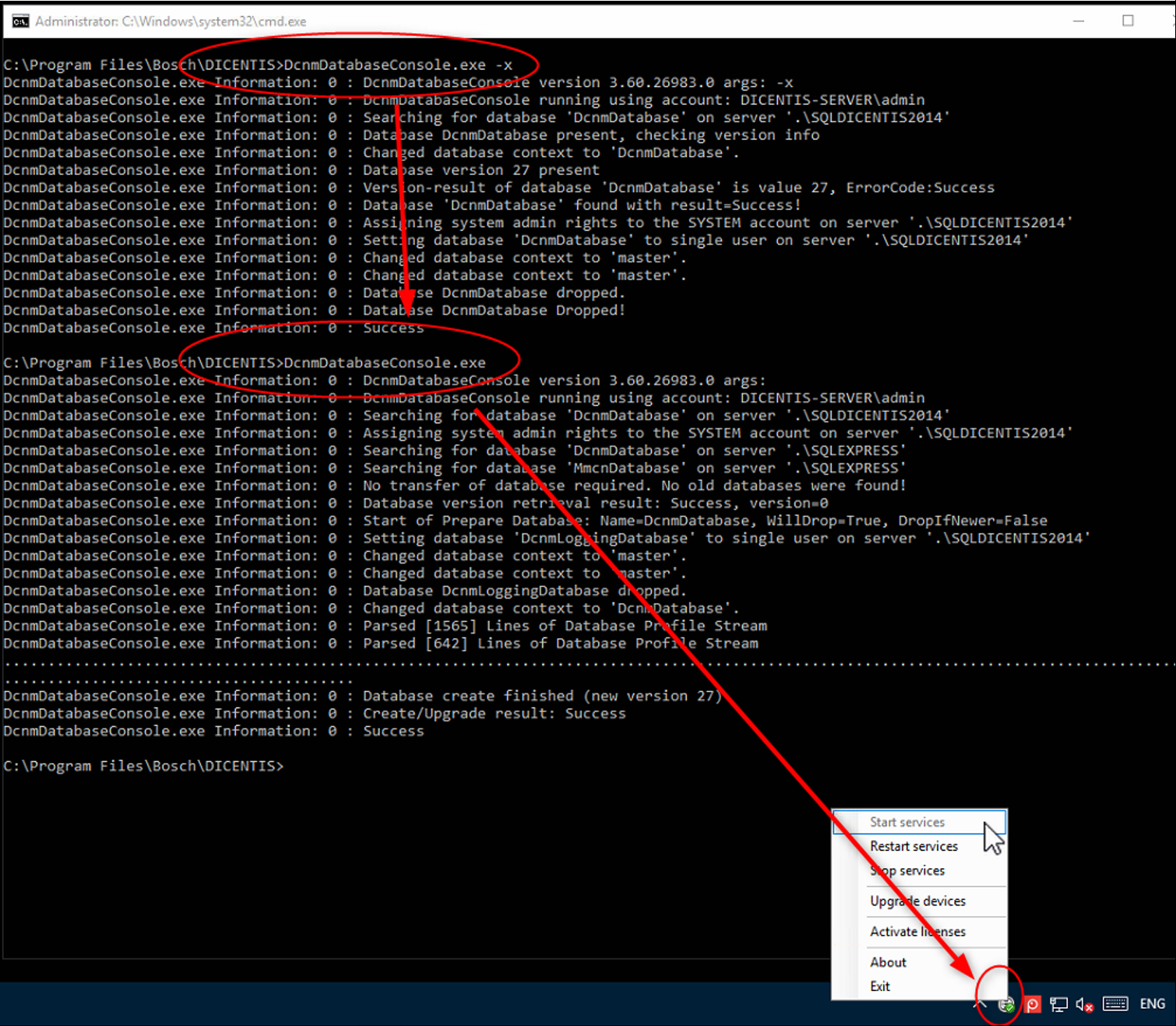Click the empty final command prompt line
This screenshot has height=1026, width=1176.
click(144, 766)
